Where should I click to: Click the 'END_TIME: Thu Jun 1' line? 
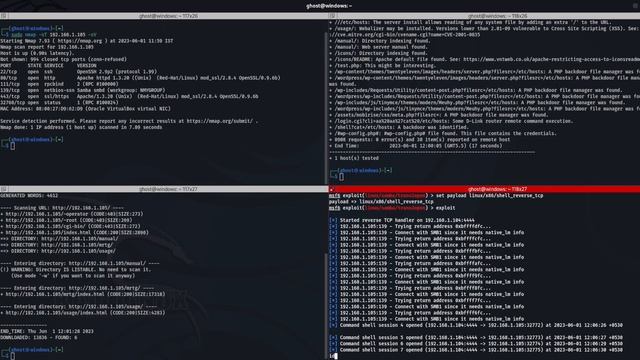[47, 331]
